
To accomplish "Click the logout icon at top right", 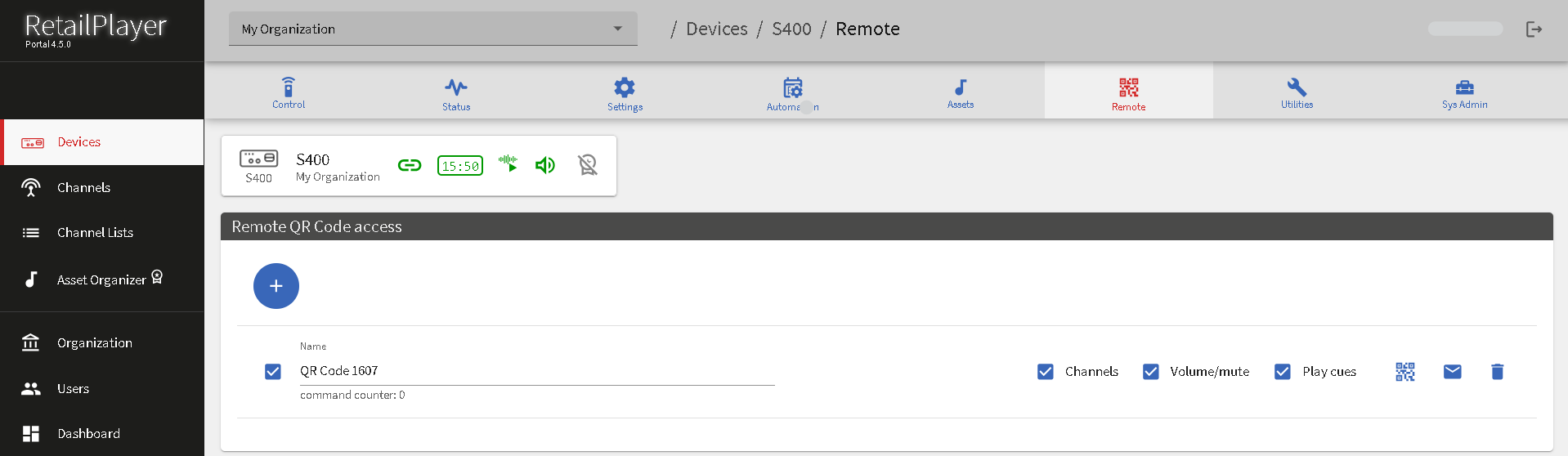I will point(1534,29).
